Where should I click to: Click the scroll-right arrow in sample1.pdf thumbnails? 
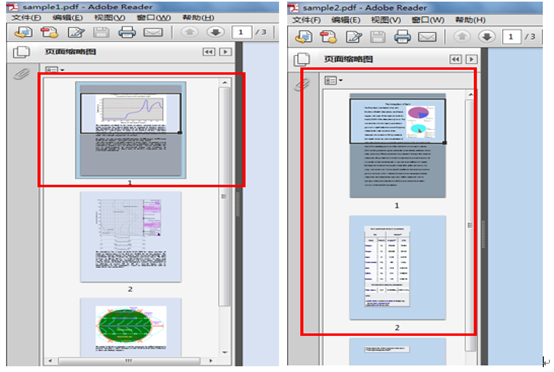coord(211,361)
